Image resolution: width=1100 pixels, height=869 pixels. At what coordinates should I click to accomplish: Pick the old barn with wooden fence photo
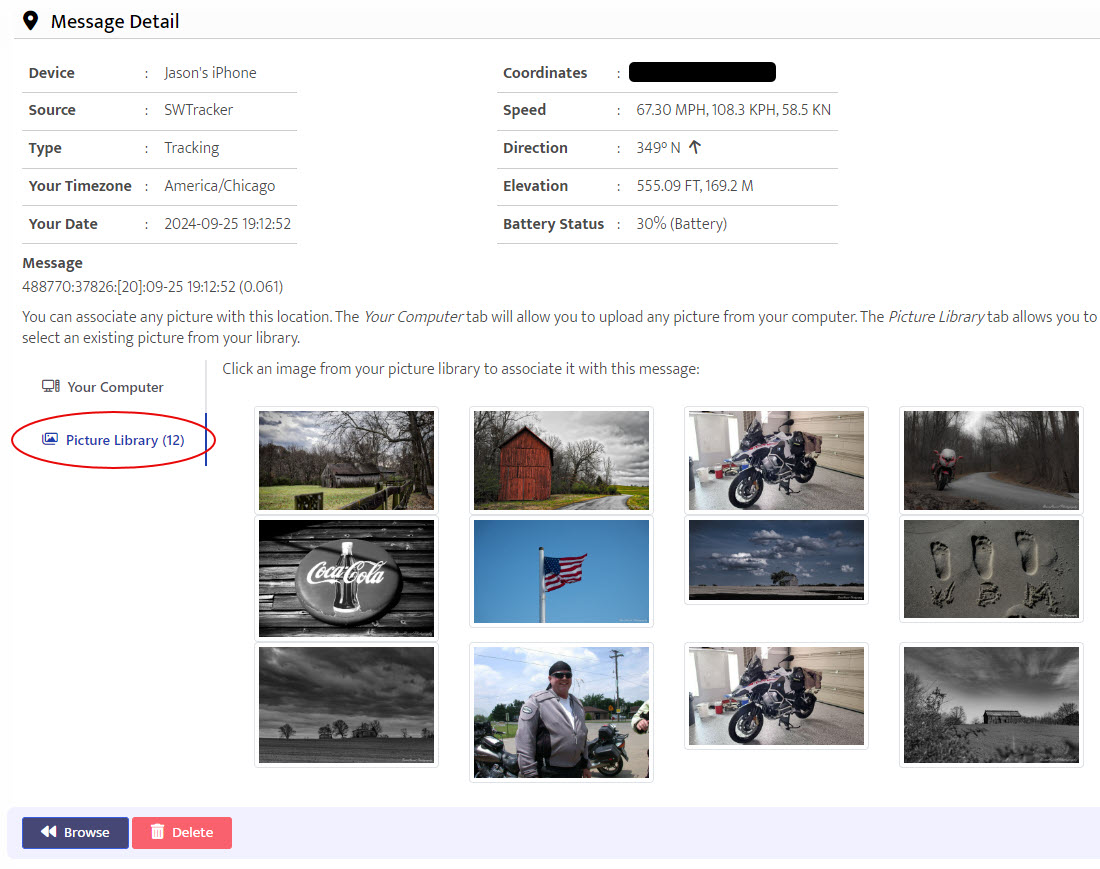pos(346,460)
